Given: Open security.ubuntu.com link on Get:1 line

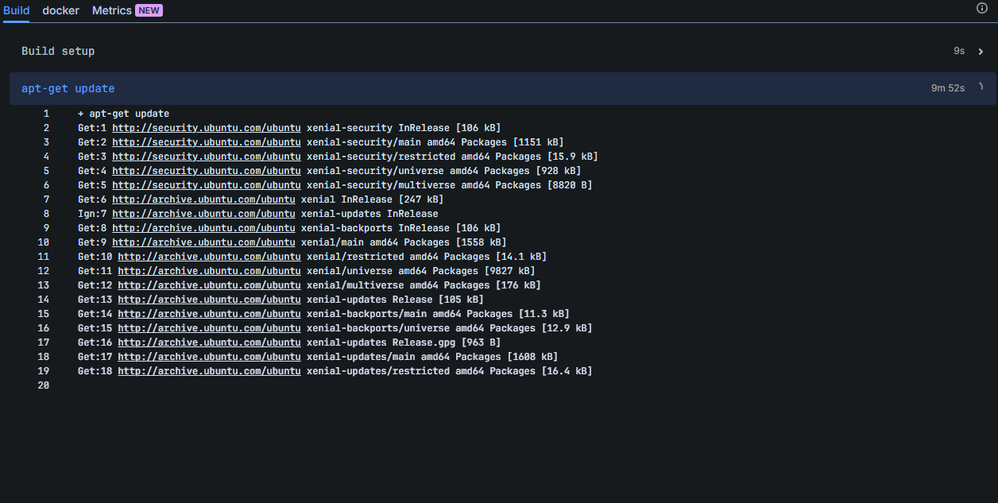Looking at the screenshot, I should [x=206, y=128].
